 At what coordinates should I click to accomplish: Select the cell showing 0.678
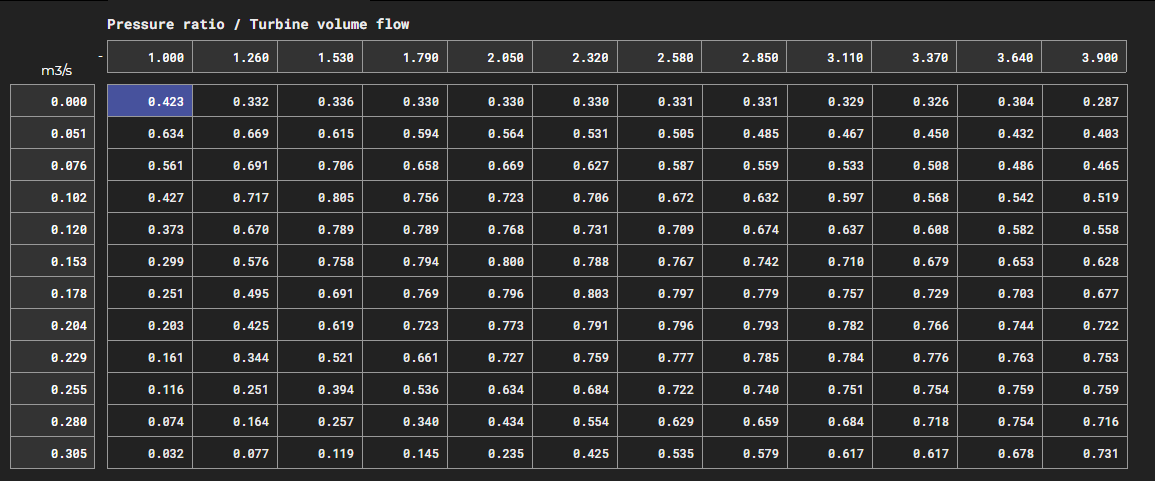point(999,453)
